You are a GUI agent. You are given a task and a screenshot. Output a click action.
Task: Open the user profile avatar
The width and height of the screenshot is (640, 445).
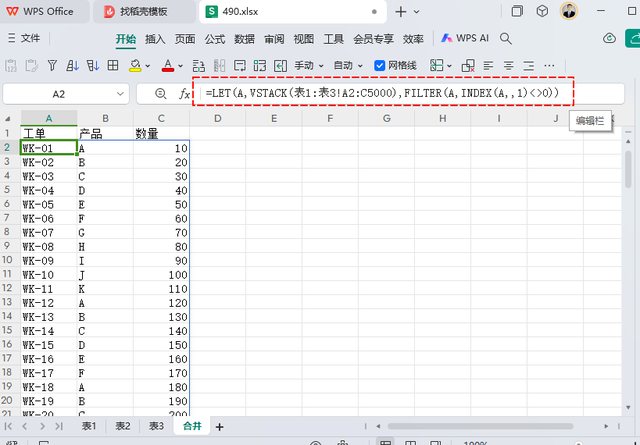tap(569, 11)
